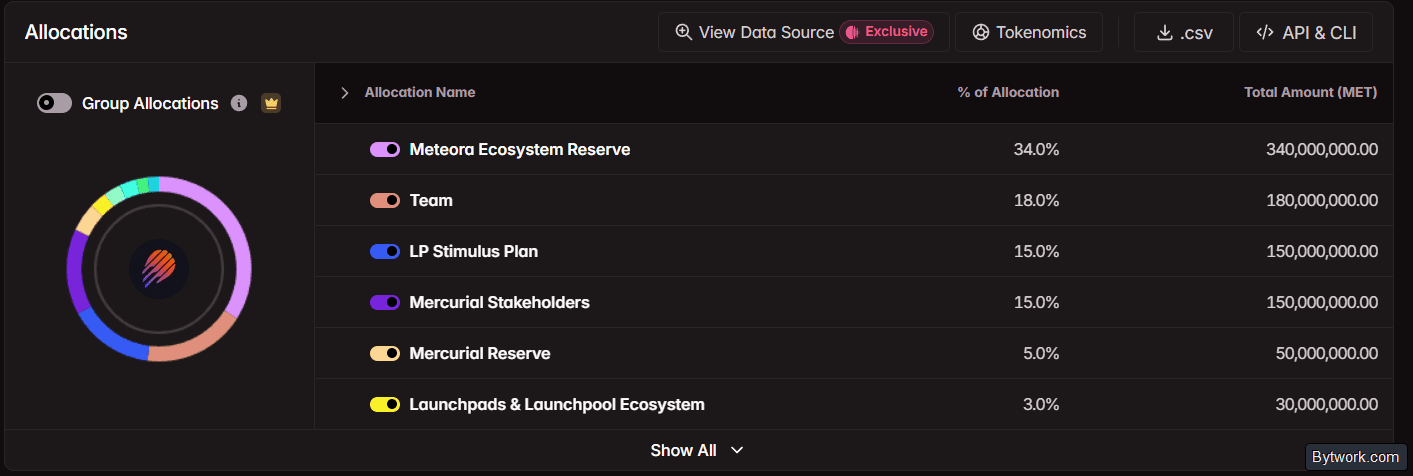Expand the full list with Show All
The width and height of the screenshot is (1413, 476).
(697, 450)
